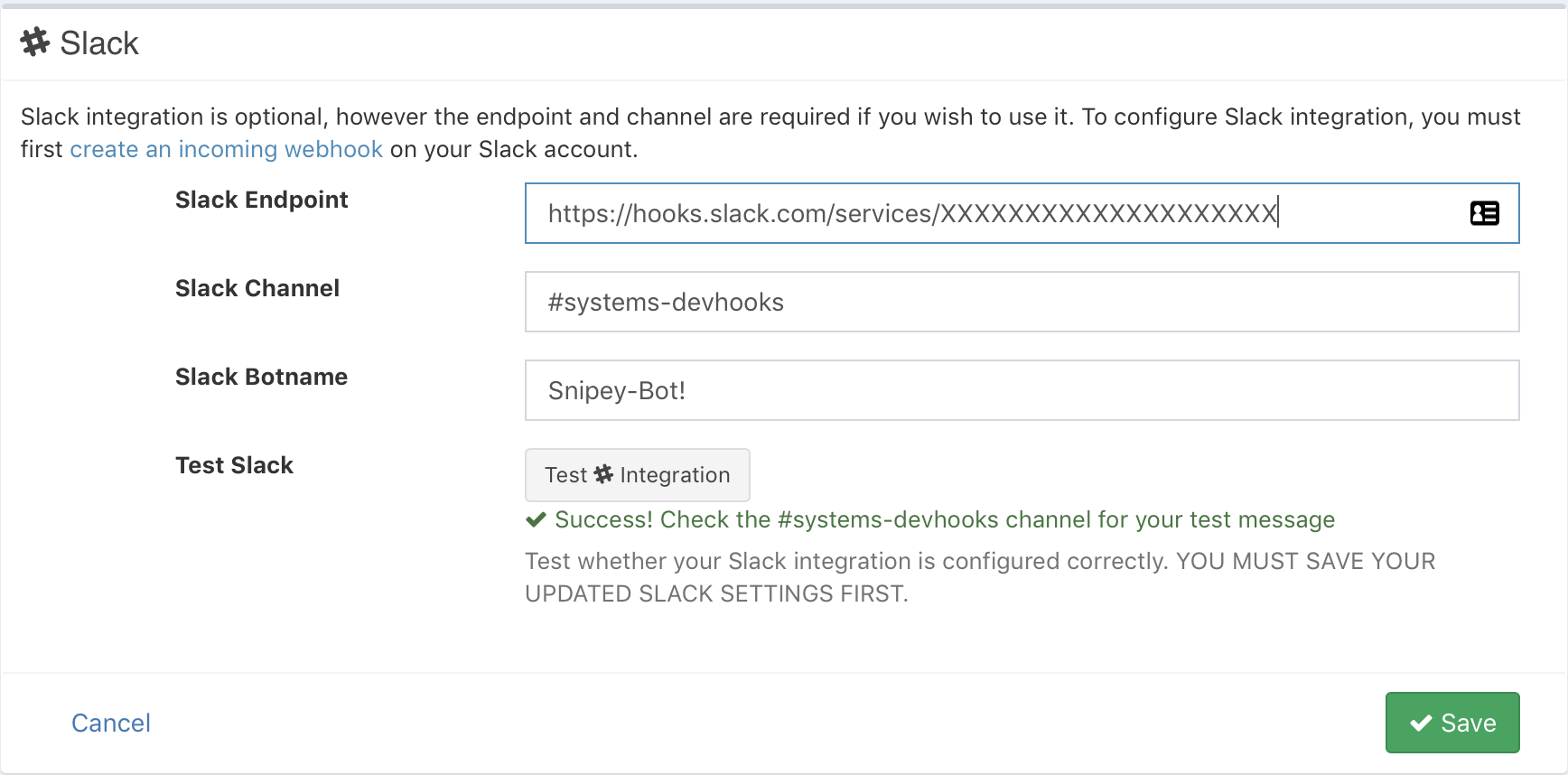Open the create an incoming webhook link
This screenshot has width=1568, height=775.
(227, 149)
